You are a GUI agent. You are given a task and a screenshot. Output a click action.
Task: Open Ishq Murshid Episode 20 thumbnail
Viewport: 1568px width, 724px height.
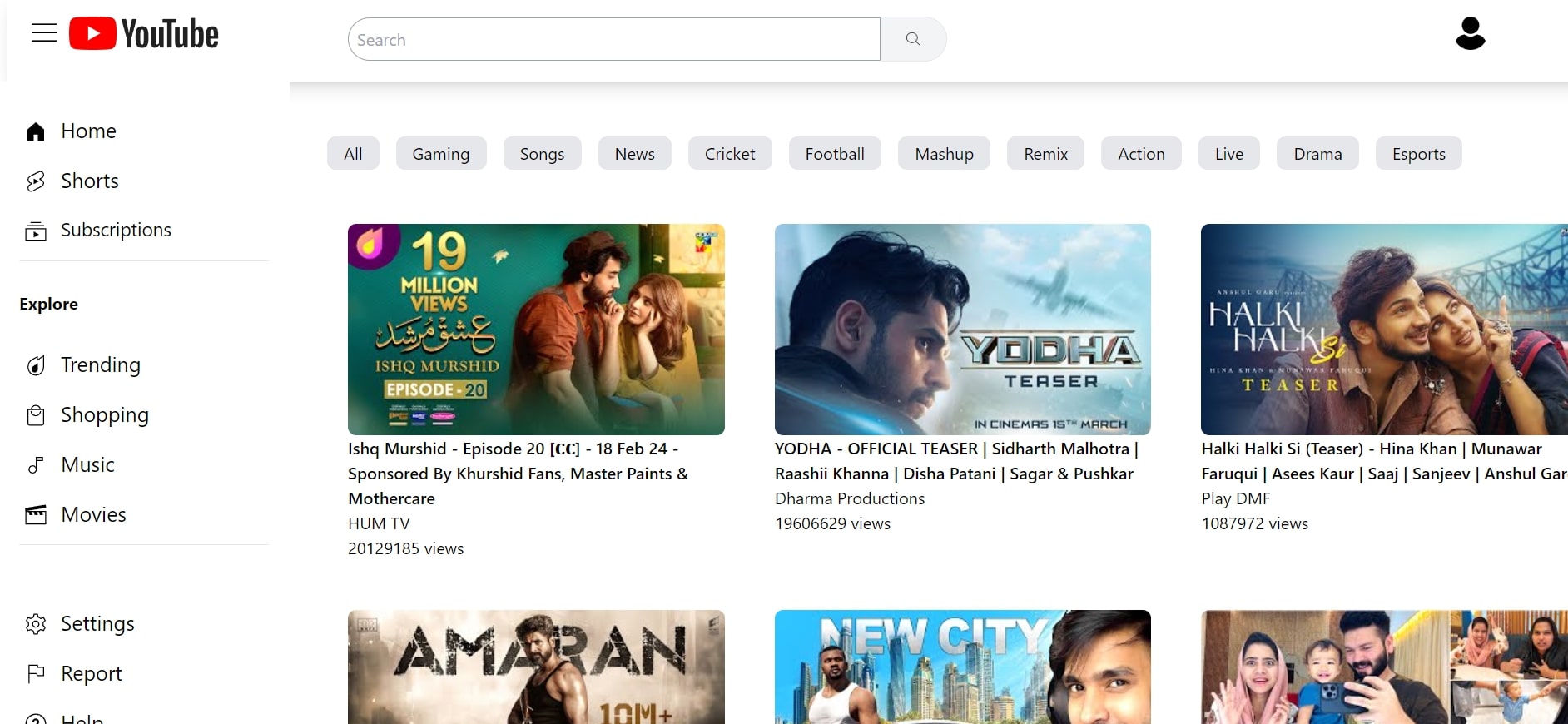(x=536, y=330)
